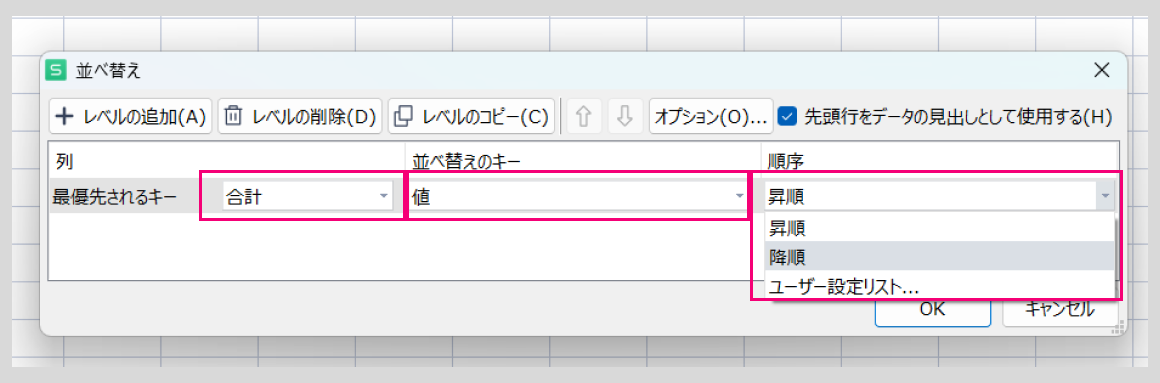This screenshot has width=1160, height=383.
Task: Expand the 合計 column dropdown
Action: [x=383, y=197]
